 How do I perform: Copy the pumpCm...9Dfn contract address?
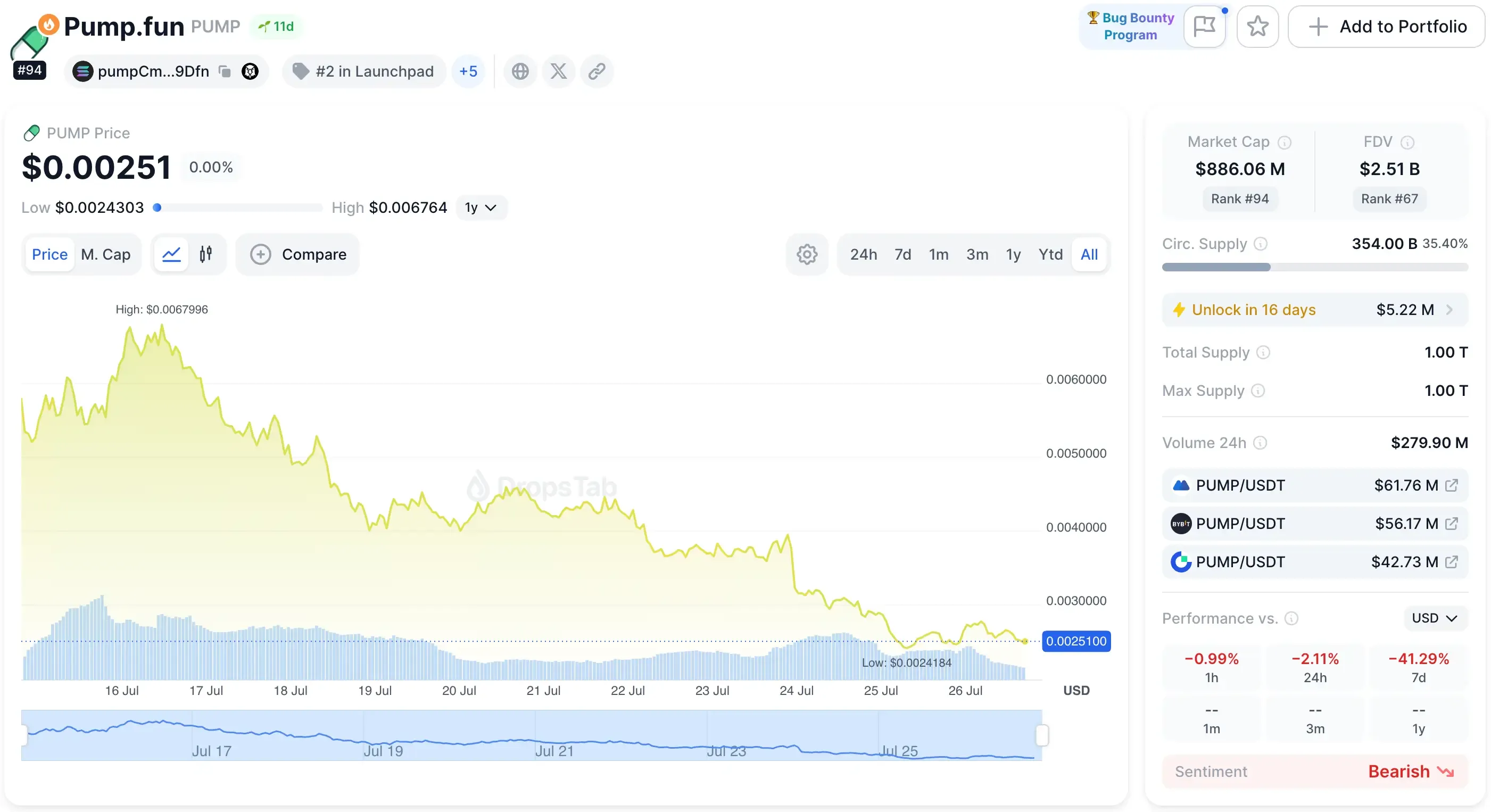click(225, 71)
